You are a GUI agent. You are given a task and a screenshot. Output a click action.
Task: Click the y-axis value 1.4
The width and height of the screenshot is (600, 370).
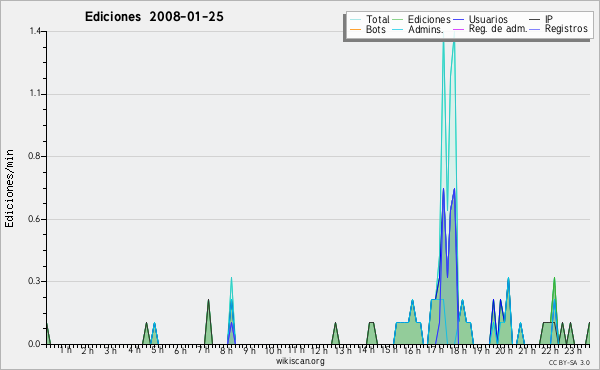[35, 31]
